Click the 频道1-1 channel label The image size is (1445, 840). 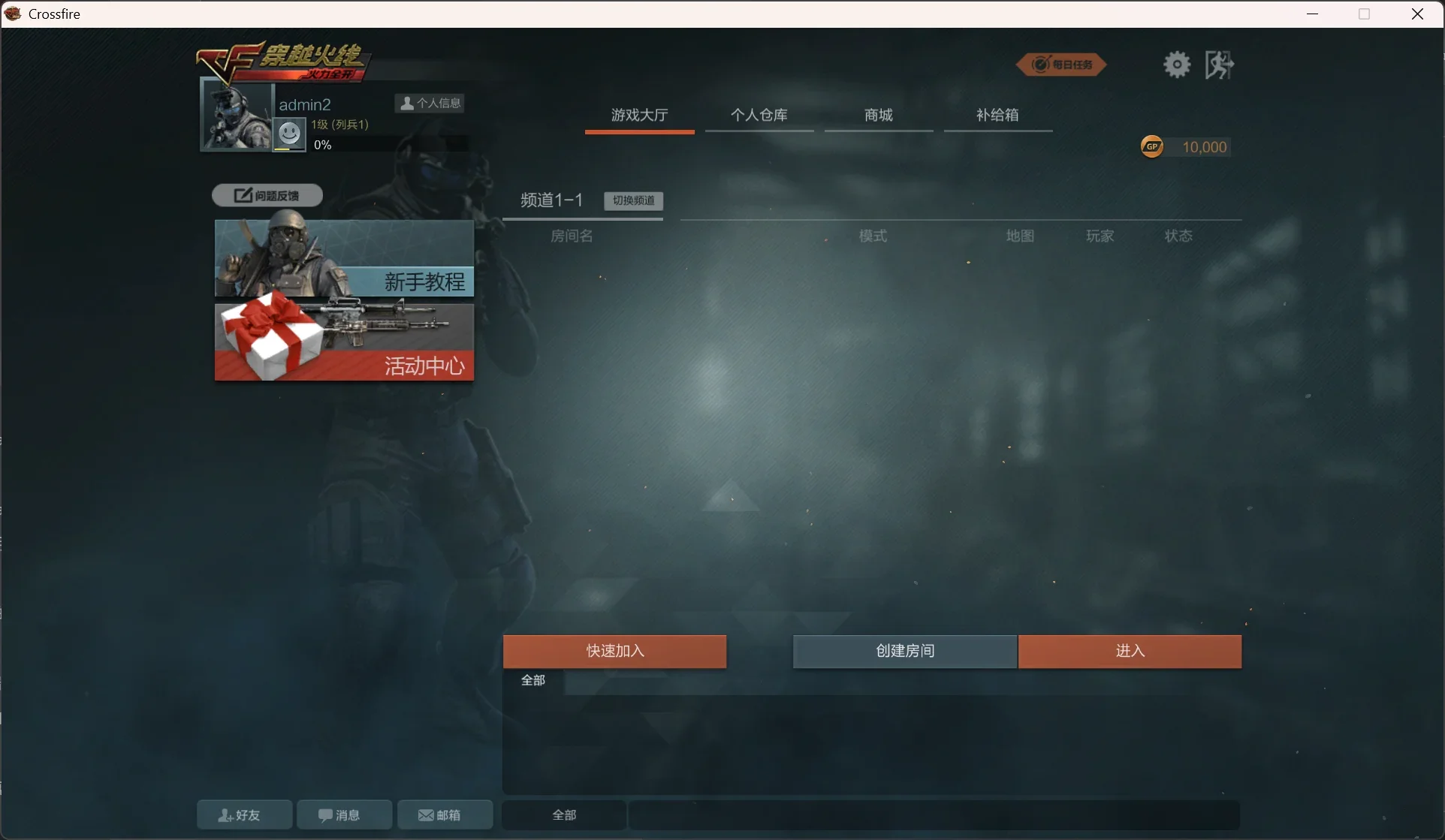[x=551, y=200]
